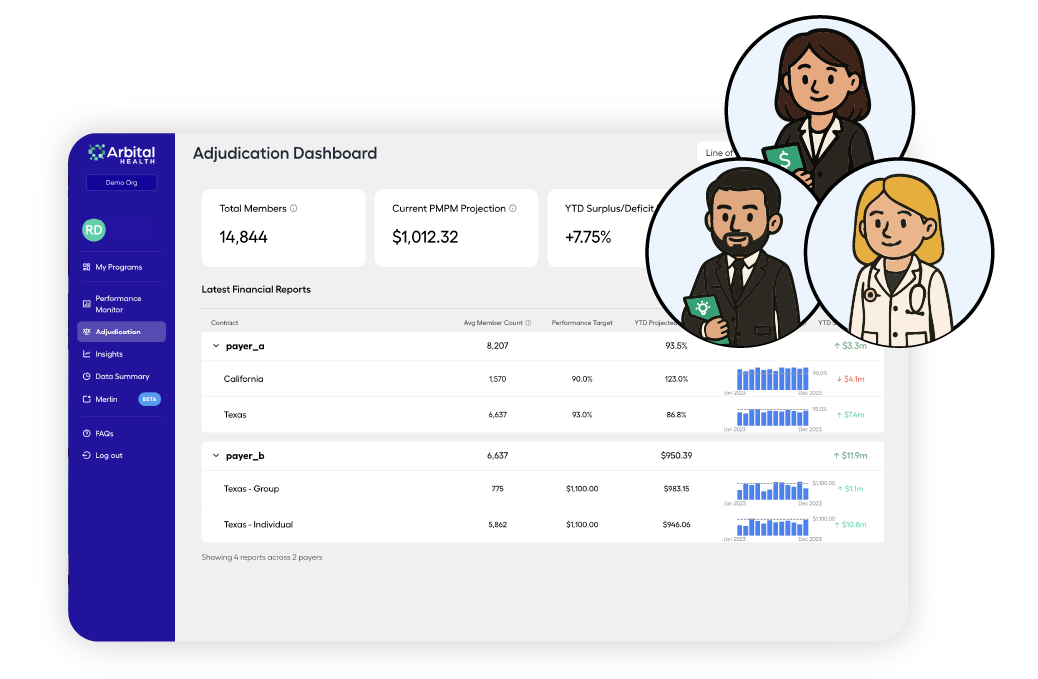Click the Arbital Health logo icon
Screen dimensions: 1038x679
(x=96, y=151)
